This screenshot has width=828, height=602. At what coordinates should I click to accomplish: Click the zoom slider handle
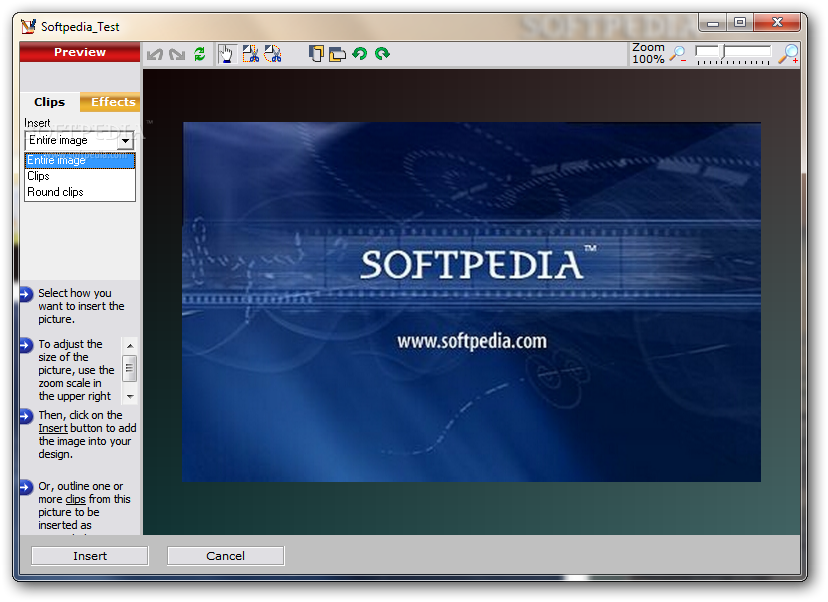[722, 52]
